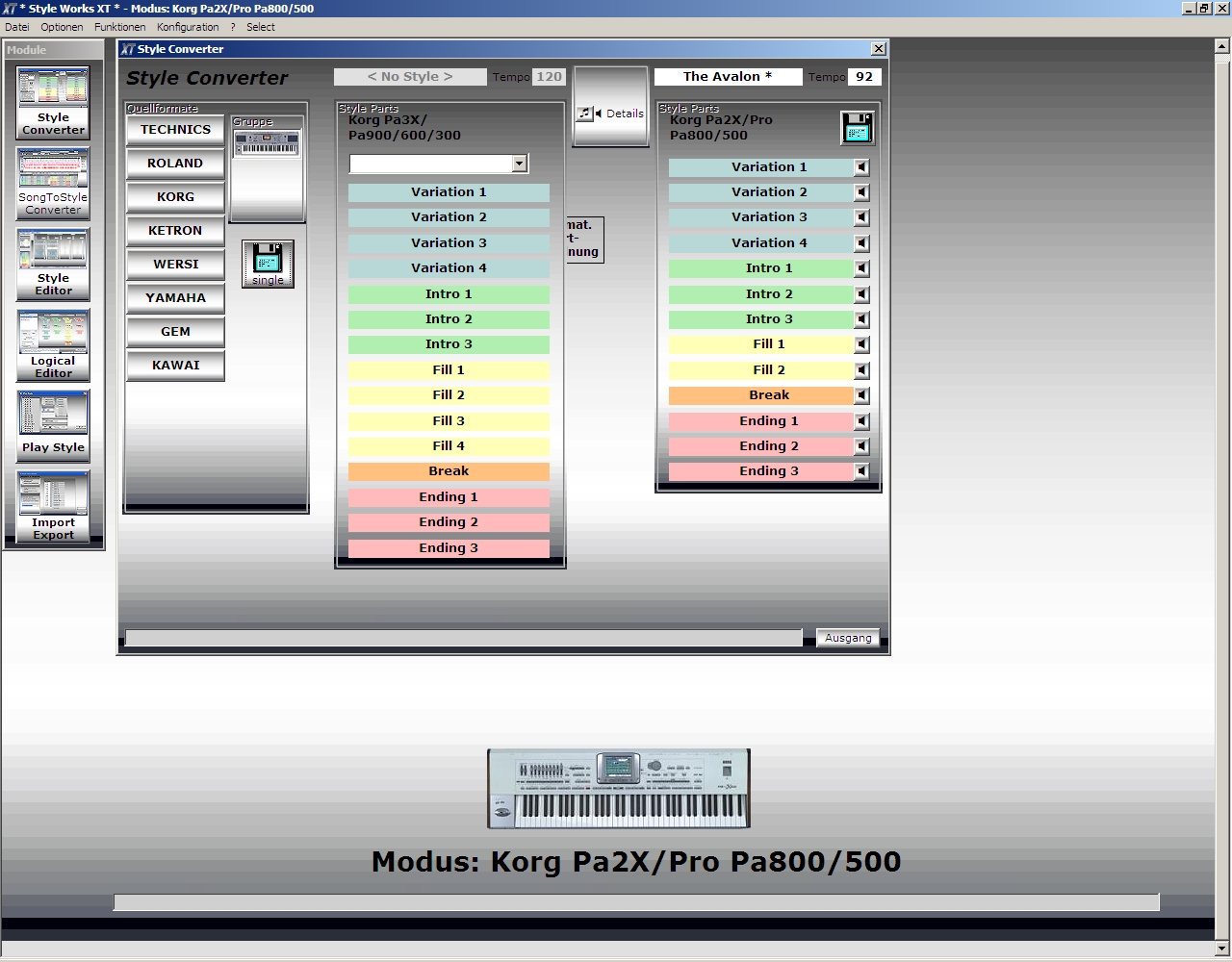
Task: Play target Fill 2 speaker icon
Action: 861,370
